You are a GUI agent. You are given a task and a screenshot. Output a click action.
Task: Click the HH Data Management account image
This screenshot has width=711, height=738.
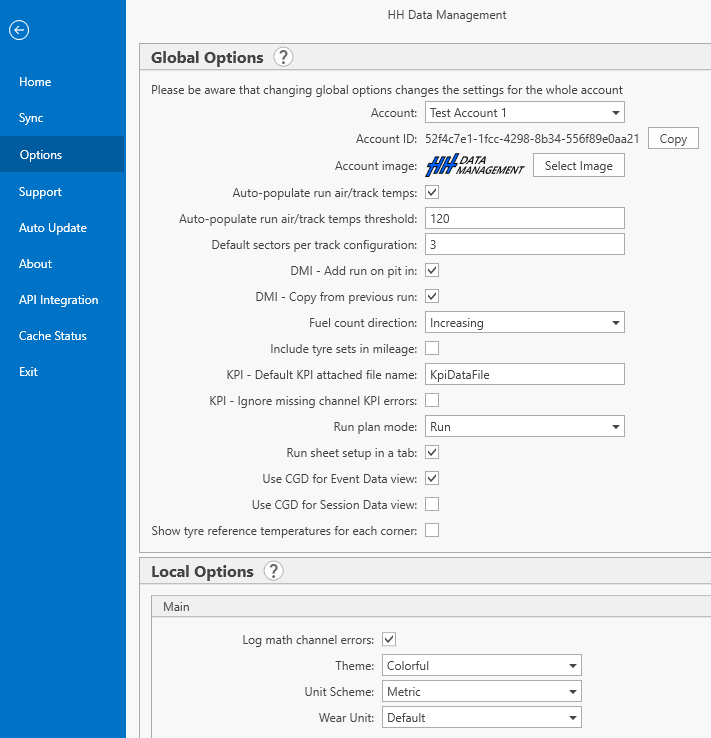click(x=475, y=166)
